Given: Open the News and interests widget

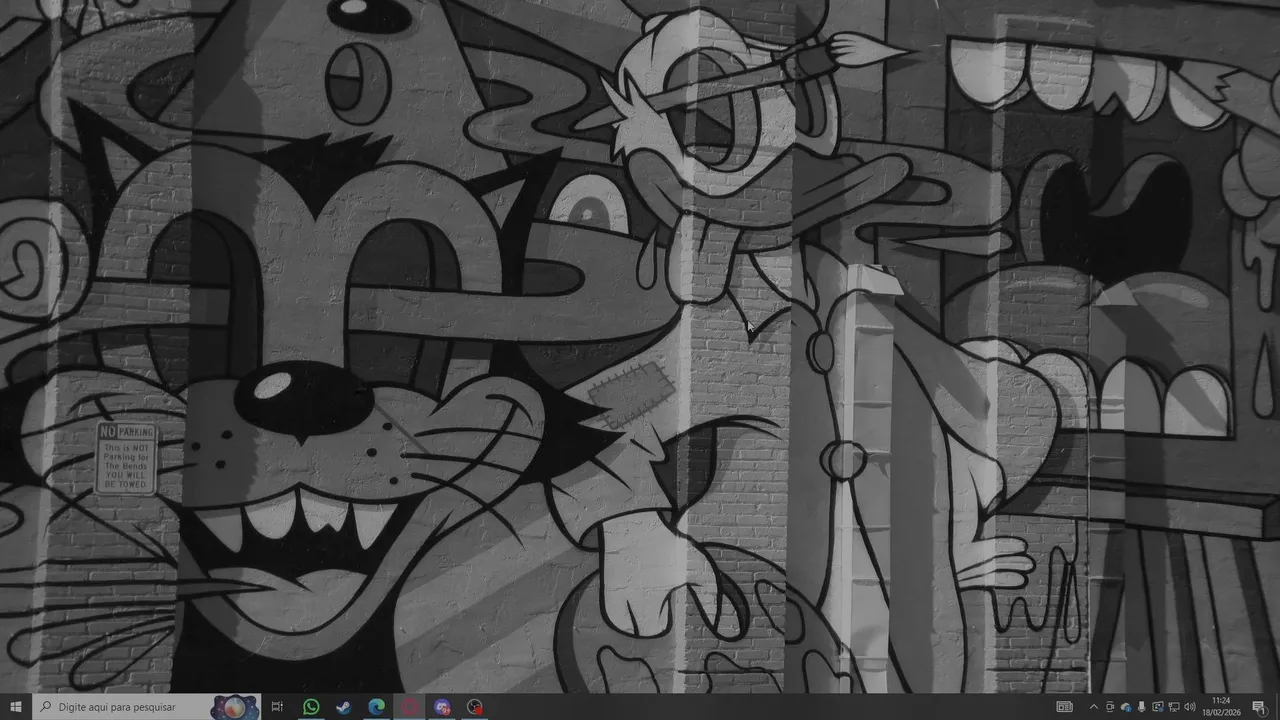Looking at the screenshot, I should [1065, 707].
